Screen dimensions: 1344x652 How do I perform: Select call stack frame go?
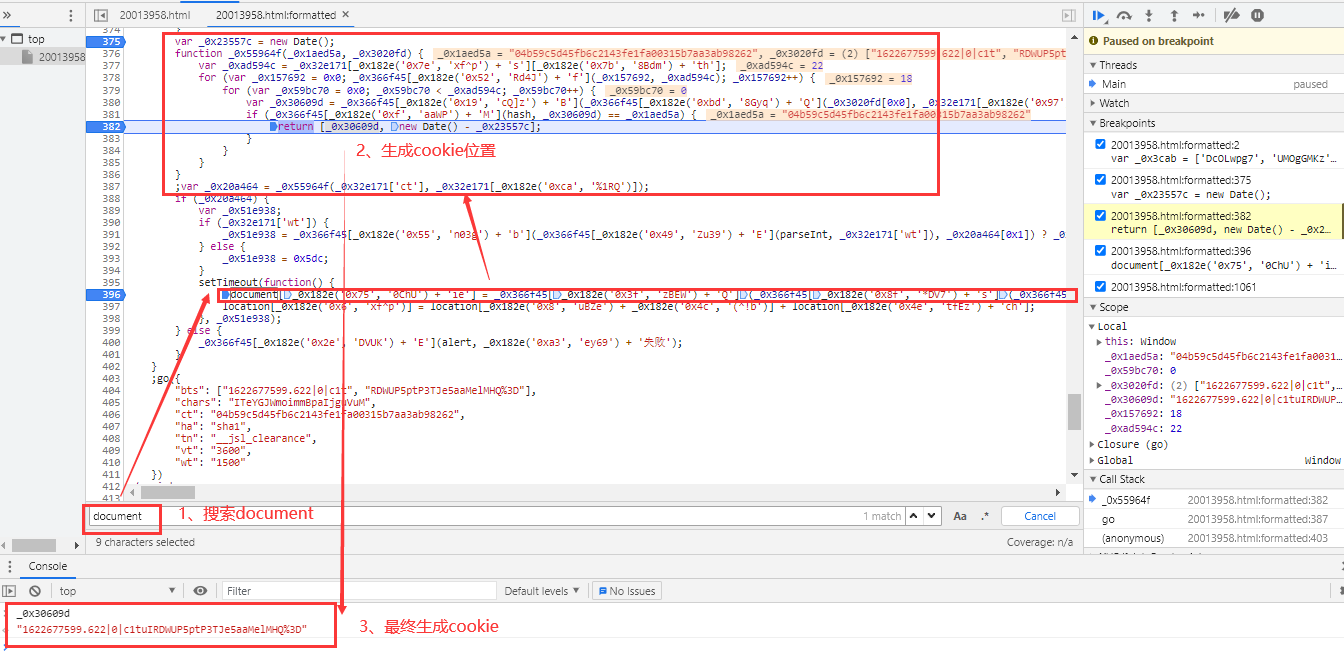point(1215,519)
